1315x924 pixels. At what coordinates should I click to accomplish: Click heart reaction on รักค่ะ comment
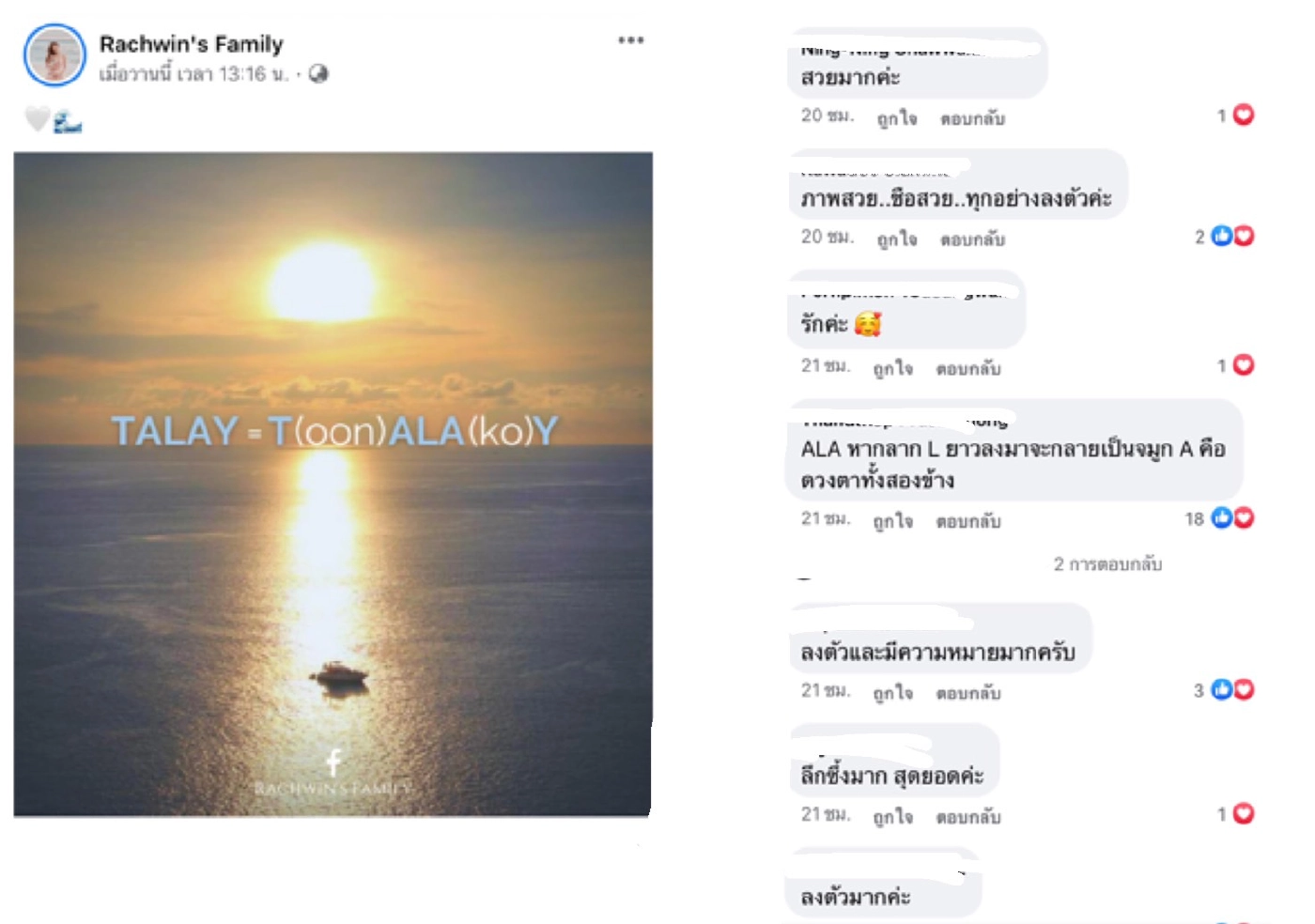point(1244,364)
